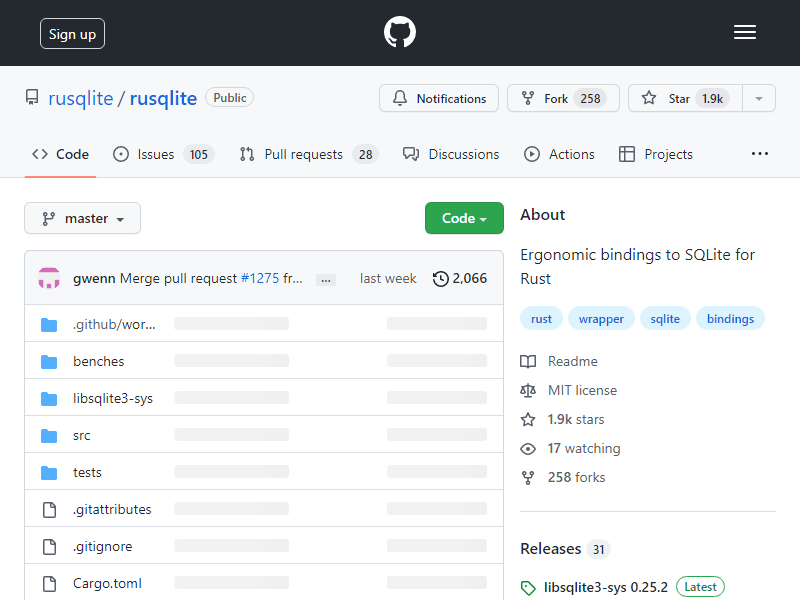The image size is (800, 600).
Task: View the MIT license link
Action: (582, 391)
